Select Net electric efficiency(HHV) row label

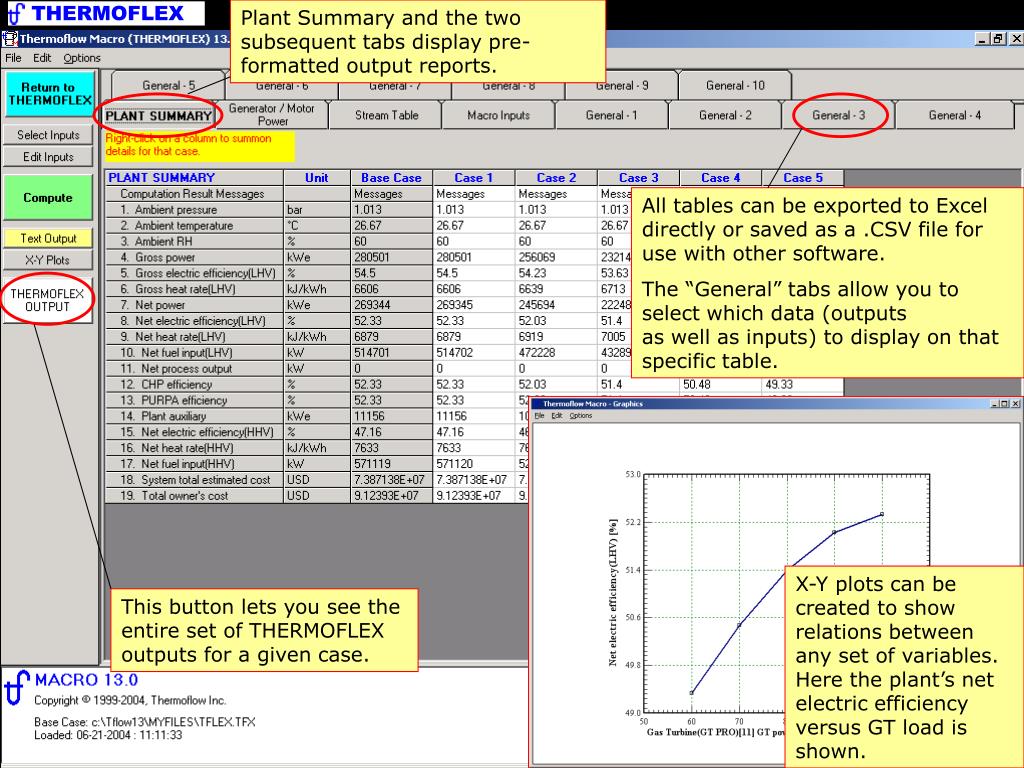coord(194,432)
